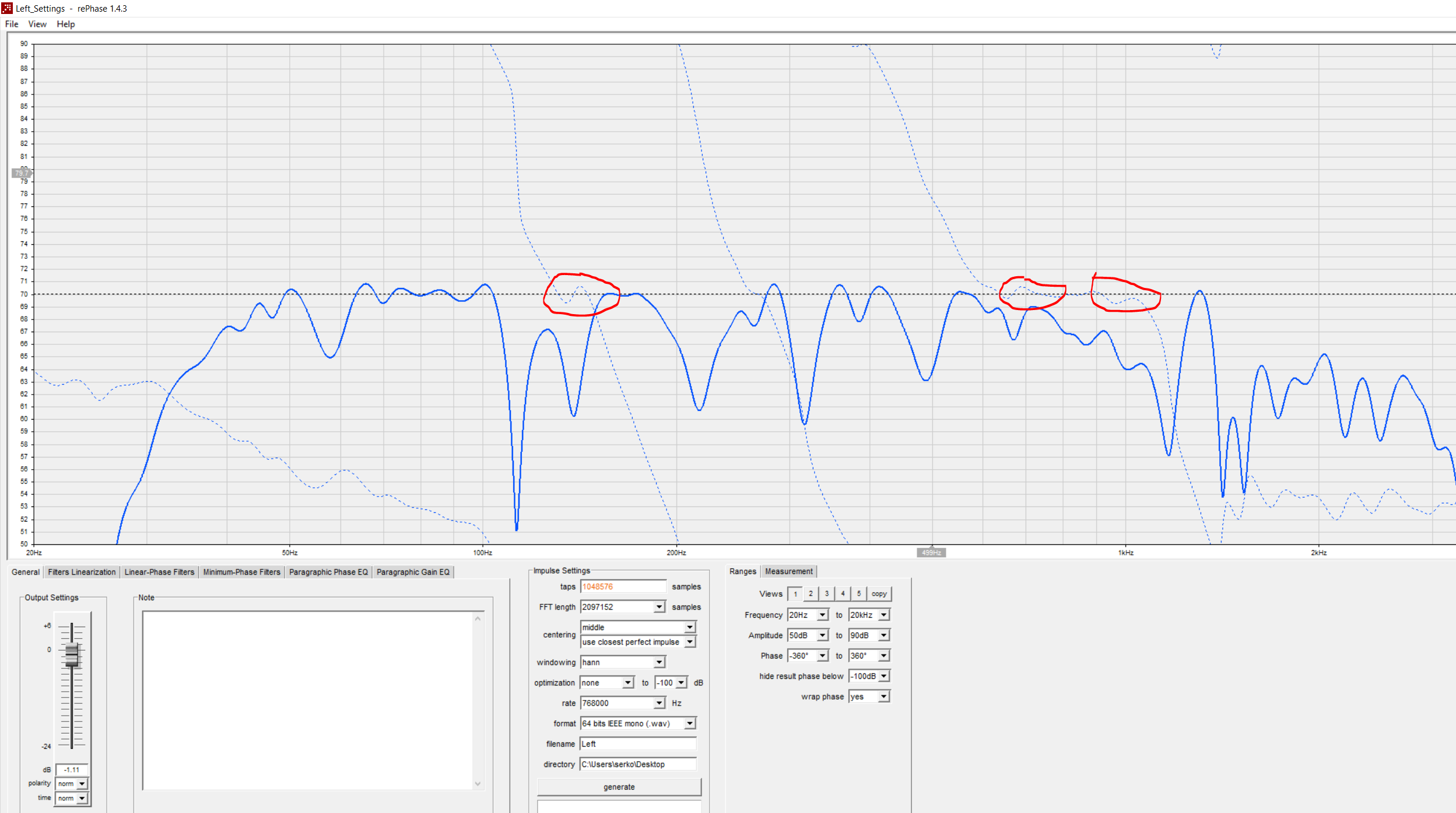Viewport: 1456px width, 813px height.
Task: Expand the Amplitude start 50dB dropdown
Action: tap(822, 635)
